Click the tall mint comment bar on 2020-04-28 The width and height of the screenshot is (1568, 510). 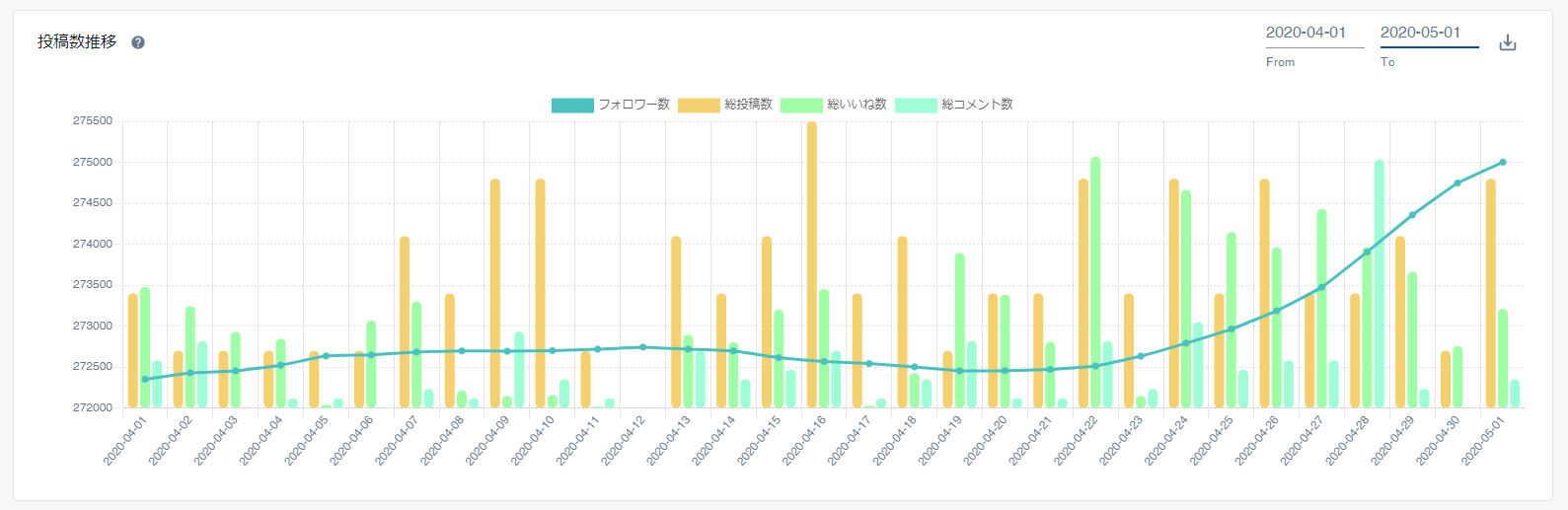coord(1380,284)
